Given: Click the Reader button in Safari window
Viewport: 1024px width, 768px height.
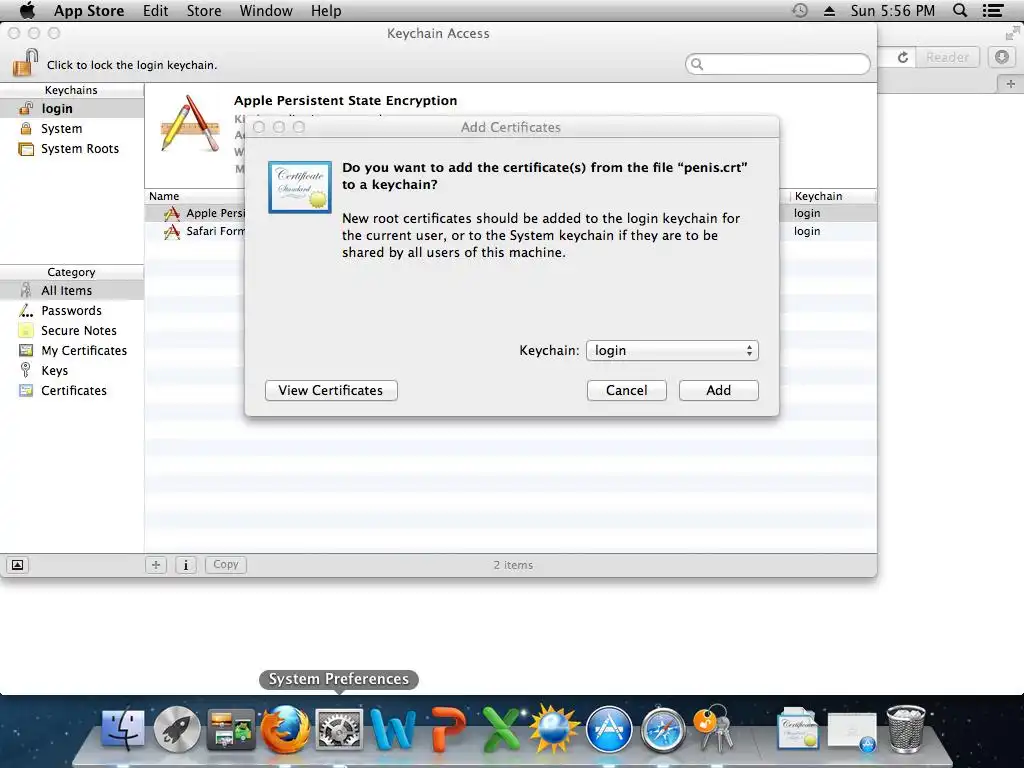Looking at the screenshot, I should (x=947, y=57).
